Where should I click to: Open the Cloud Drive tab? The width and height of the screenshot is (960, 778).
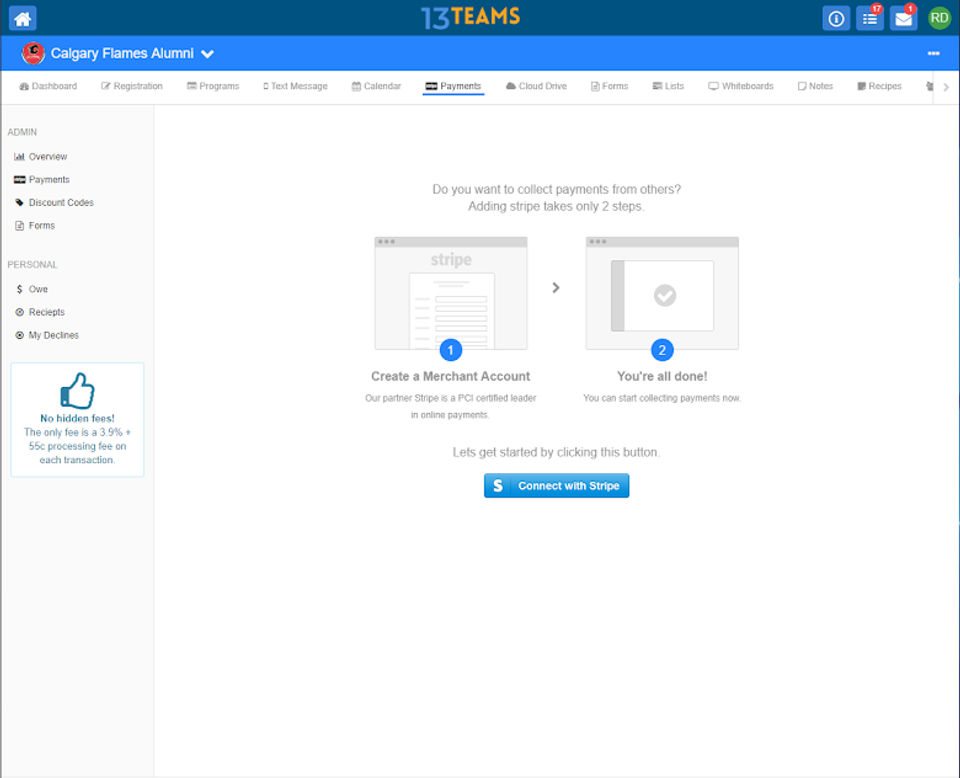point(536,86)
